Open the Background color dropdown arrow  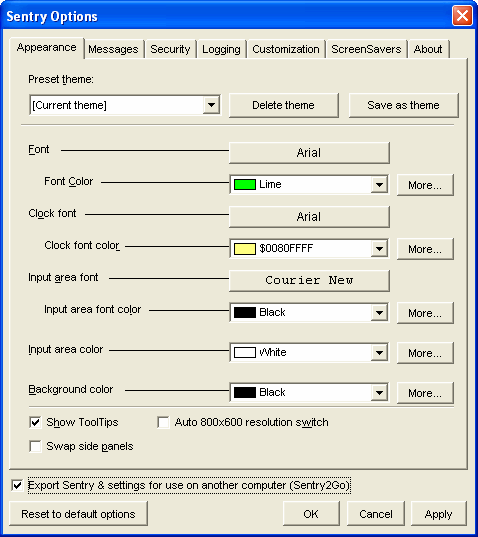click(379, 392)
